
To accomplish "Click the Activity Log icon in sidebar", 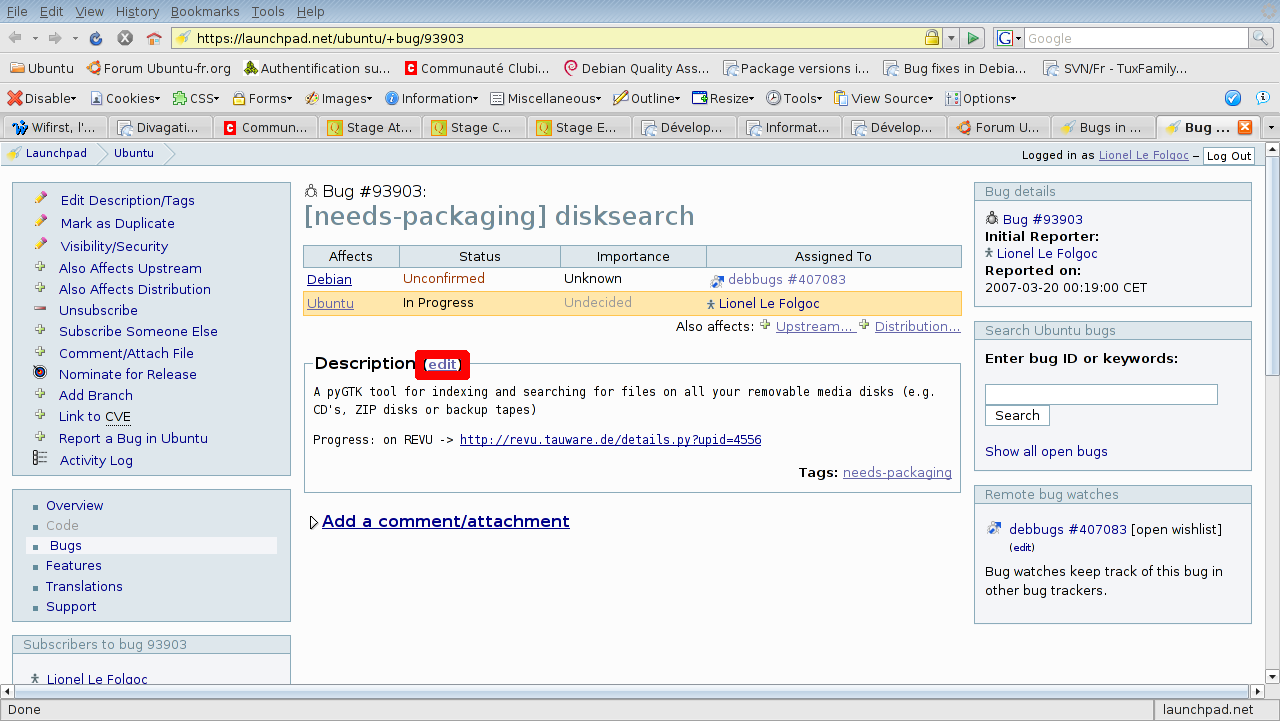I will (40, 458).
